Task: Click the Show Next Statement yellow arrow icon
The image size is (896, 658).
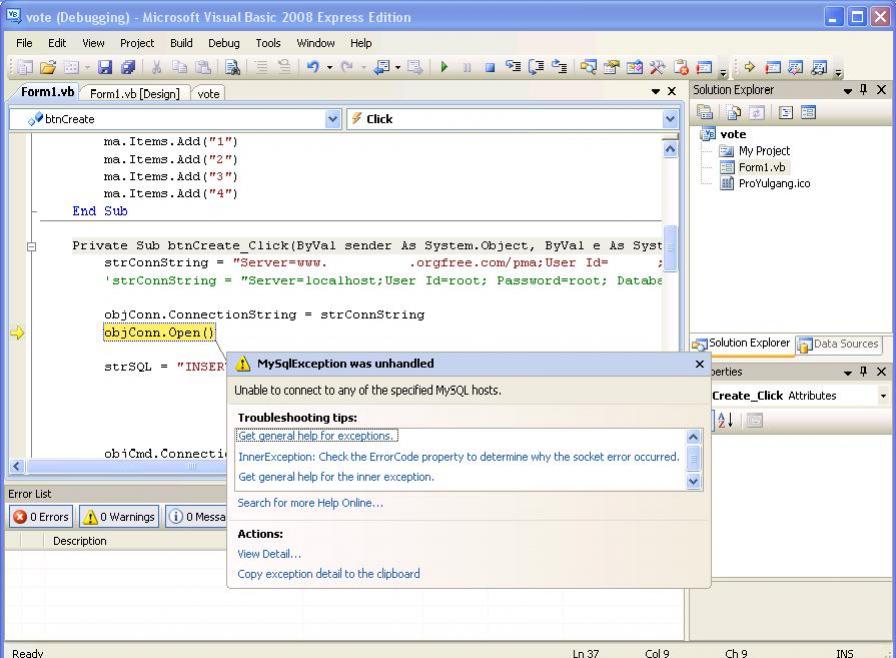Action: [750, 67]
